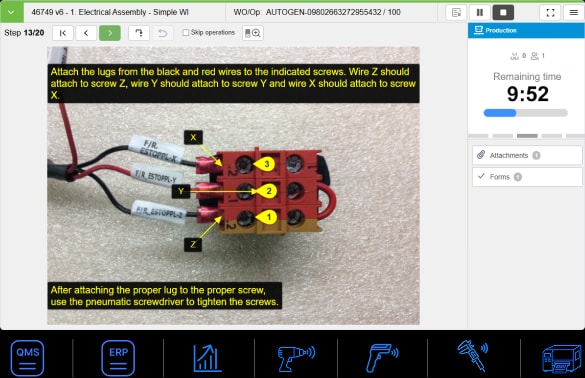Click the jump-to-step arrow icon
Viewport: 585px width, 378px height.
139,33
